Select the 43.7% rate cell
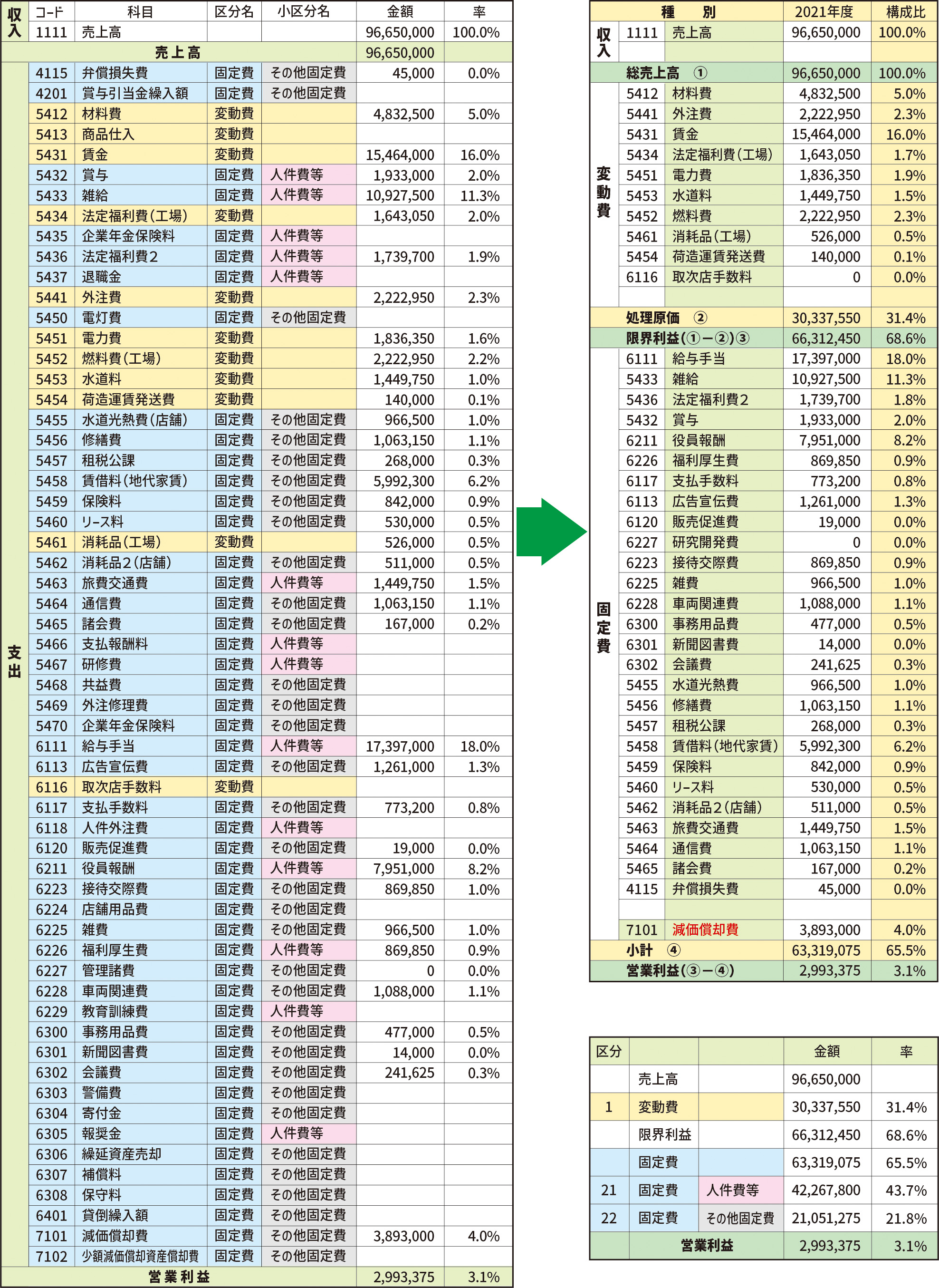The width and height of the screenshot is (939, 1288). 904,1190
